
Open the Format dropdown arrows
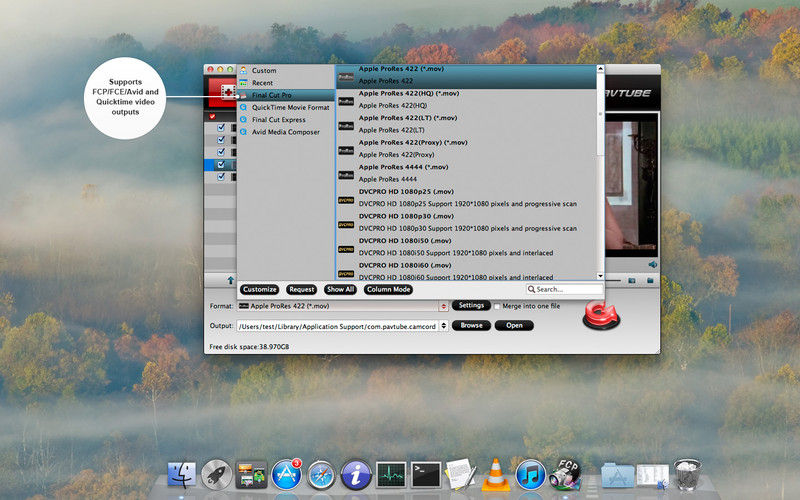443,306
